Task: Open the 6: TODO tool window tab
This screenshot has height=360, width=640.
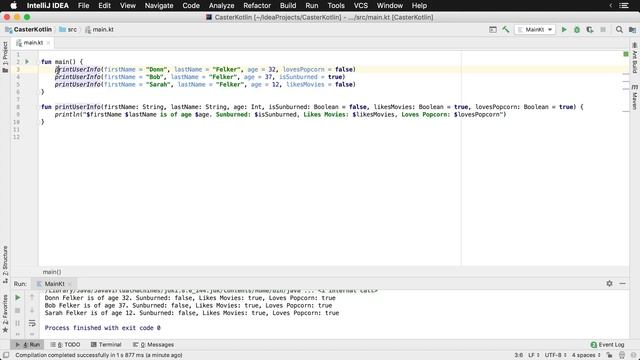Action: coord(65,344)
